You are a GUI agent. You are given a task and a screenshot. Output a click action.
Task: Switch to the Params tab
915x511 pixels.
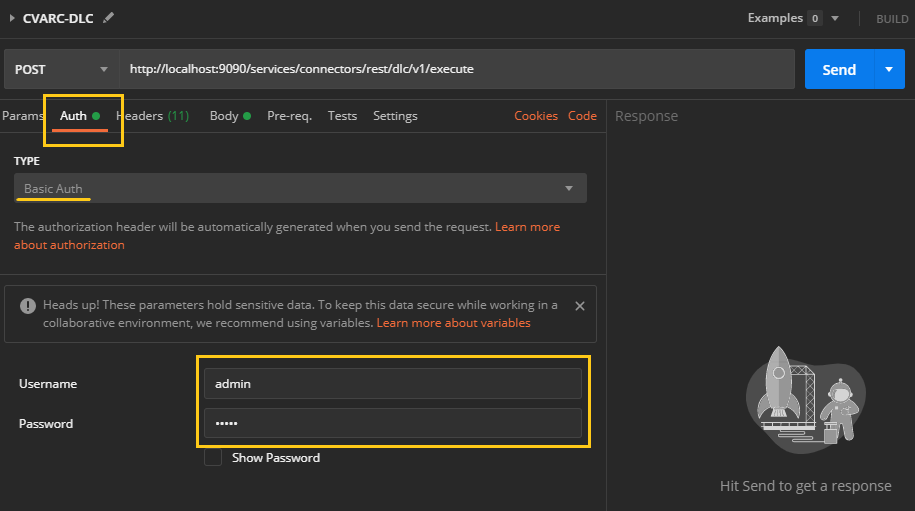22,116
